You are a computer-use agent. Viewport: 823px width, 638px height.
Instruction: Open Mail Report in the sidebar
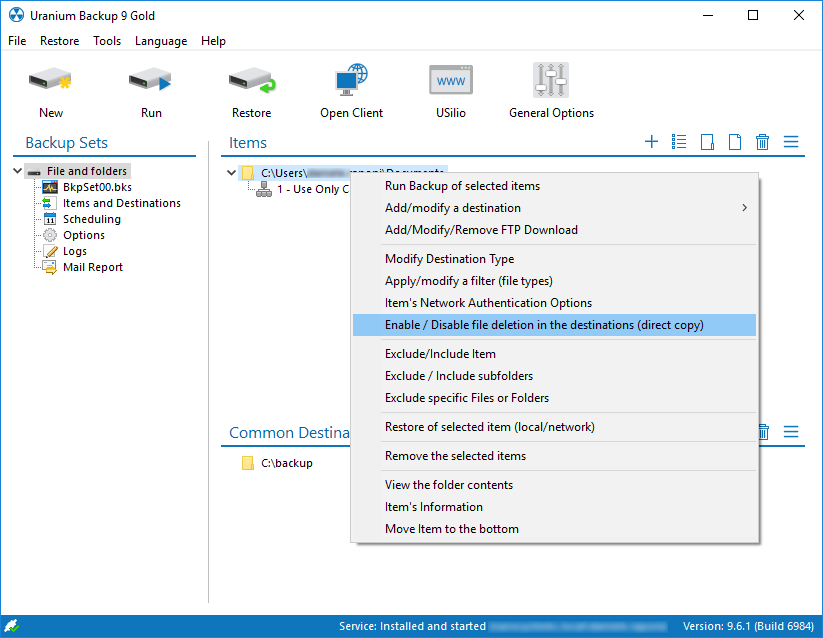tap(92, 267)
